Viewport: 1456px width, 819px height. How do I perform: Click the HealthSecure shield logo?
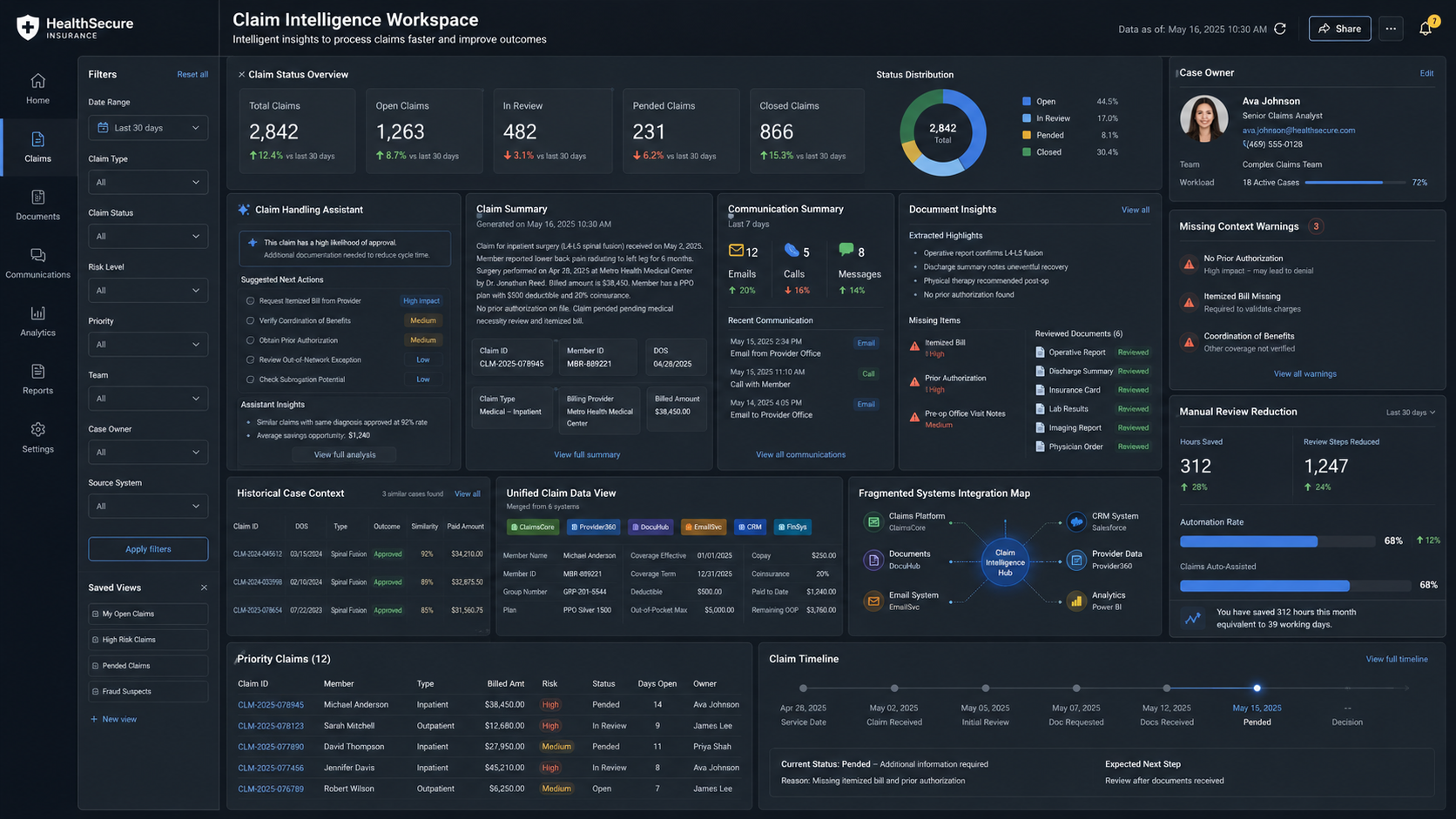pyautogui.click(x=28, y=28)
